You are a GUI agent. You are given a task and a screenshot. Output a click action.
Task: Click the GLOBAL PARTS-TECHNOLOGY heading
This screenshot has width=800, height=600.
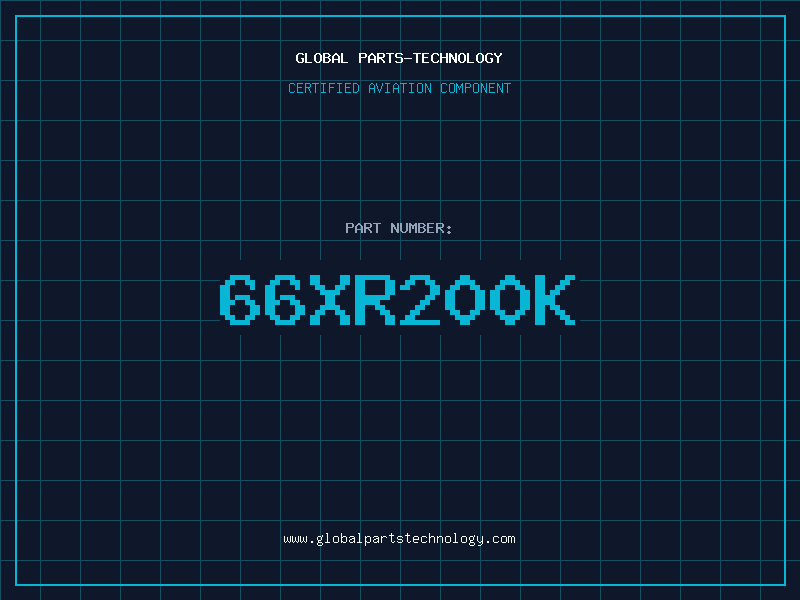click(x=399, y=58)
